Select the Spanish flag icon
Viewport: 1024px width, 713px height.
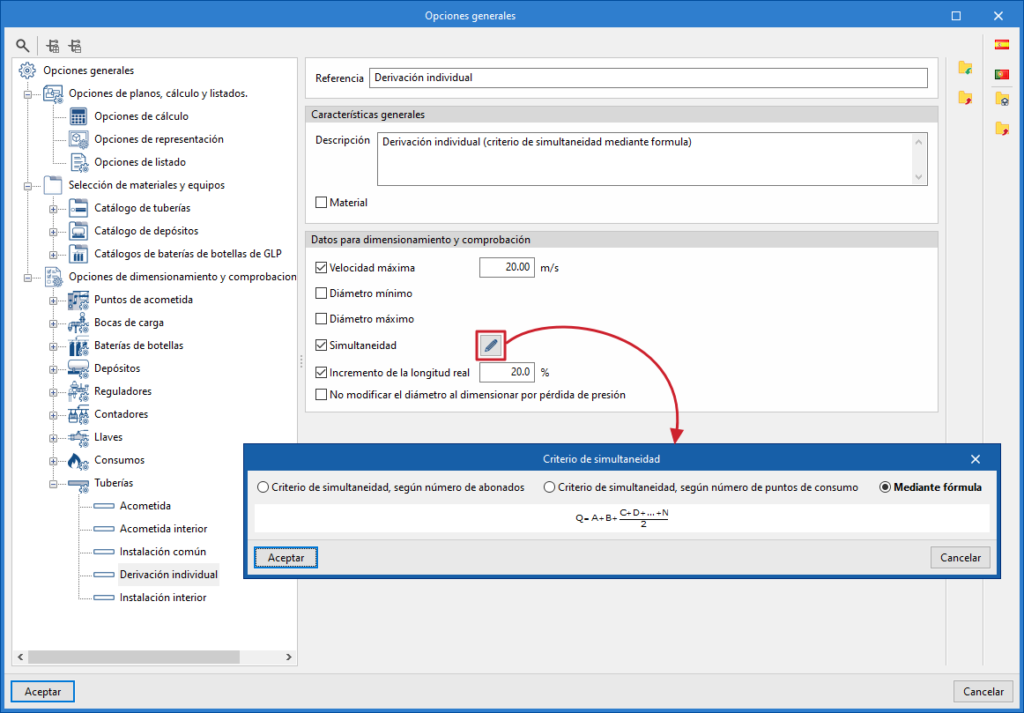[1001, 44]
